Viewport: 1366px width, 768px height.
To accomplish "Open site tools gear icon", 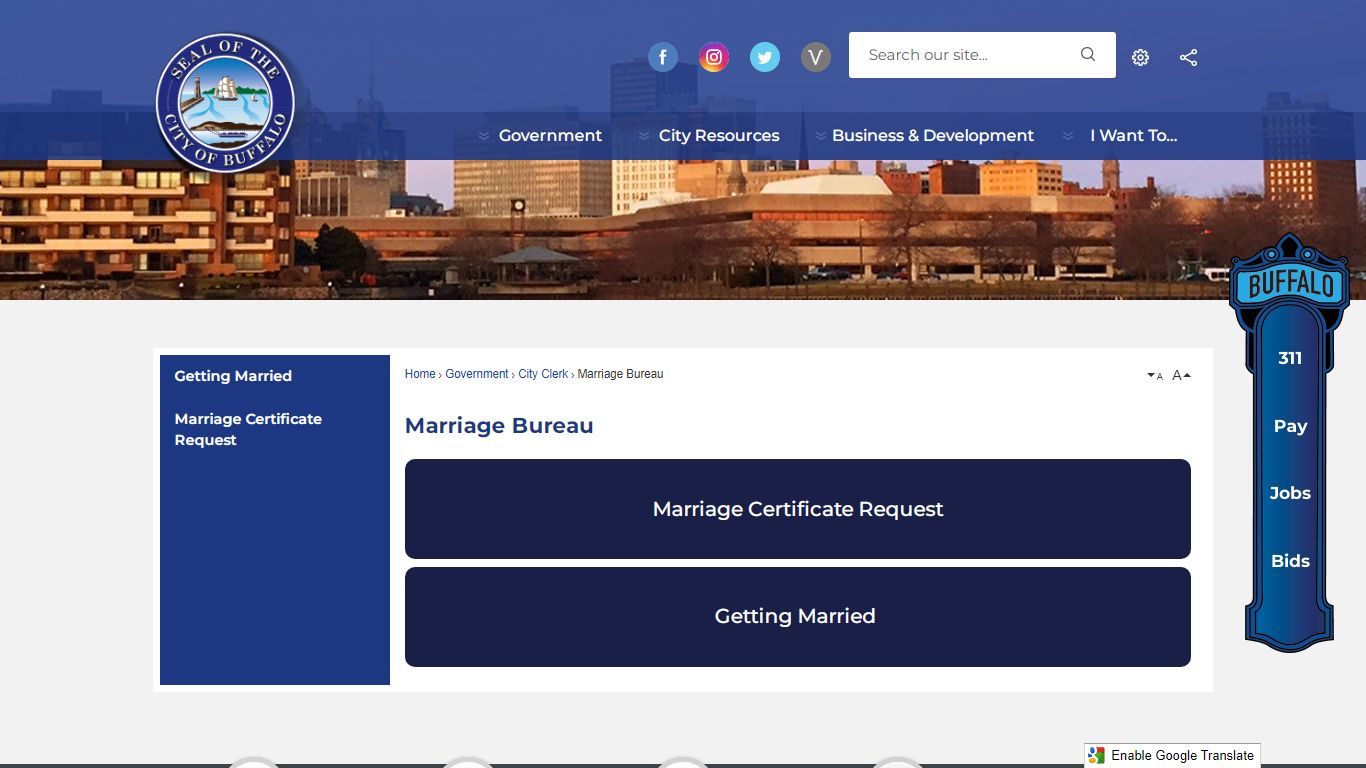I will click(x=1140, y=57).
